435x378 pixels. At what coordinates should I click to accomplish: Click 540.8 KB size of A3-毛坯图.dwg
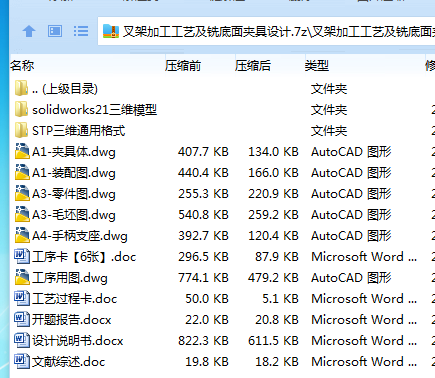click(203, 215)
